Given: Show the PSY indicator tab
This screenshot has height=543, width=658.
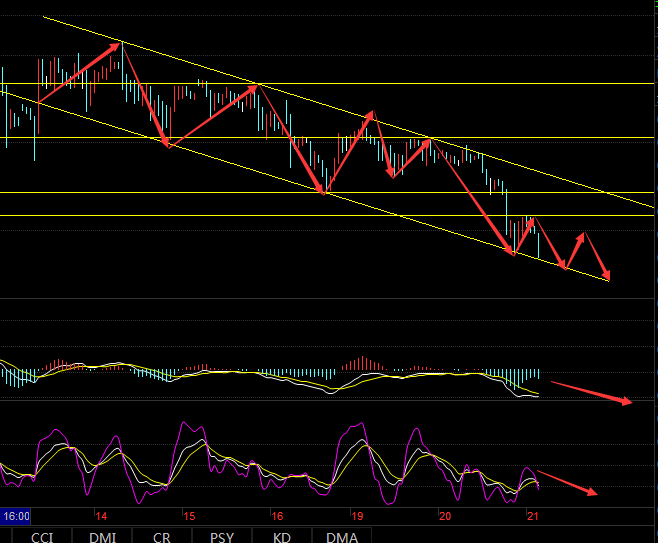Looking at the screenshot, I should (x=222, y=536).
